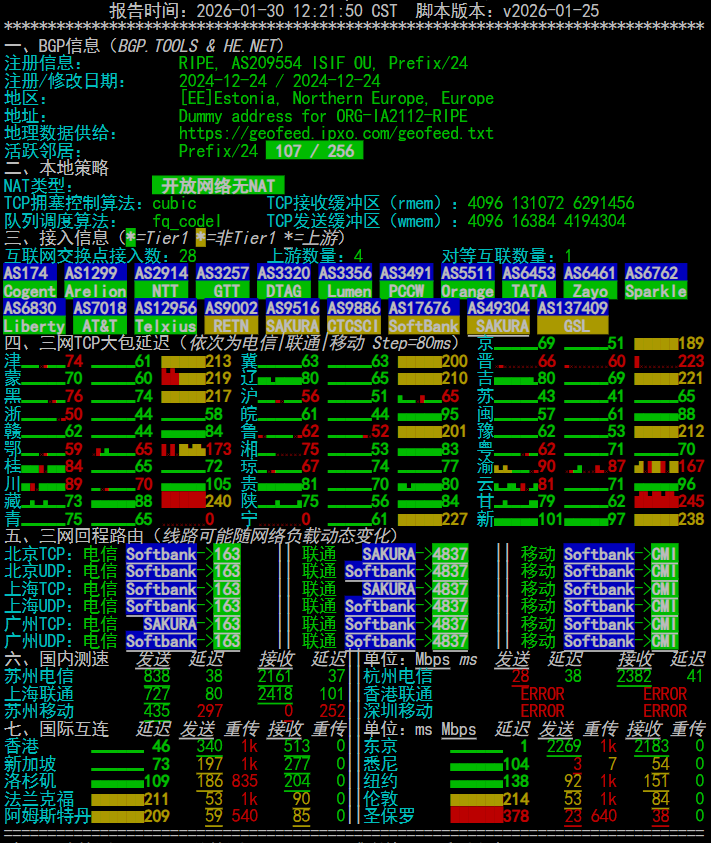Click the rmem values 4096 131072 6291456
The height and width of the screenshot is (843, 711).
pos(551,203)
